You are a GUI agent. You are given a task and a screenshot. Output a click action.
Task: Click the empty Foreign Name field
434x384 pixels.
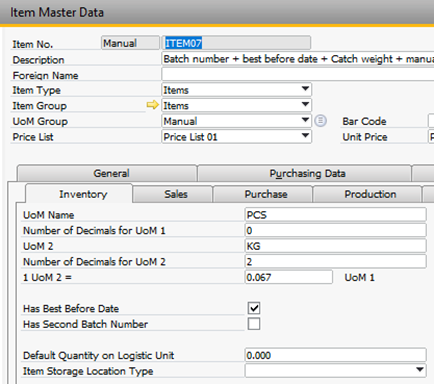pos(298,74)
